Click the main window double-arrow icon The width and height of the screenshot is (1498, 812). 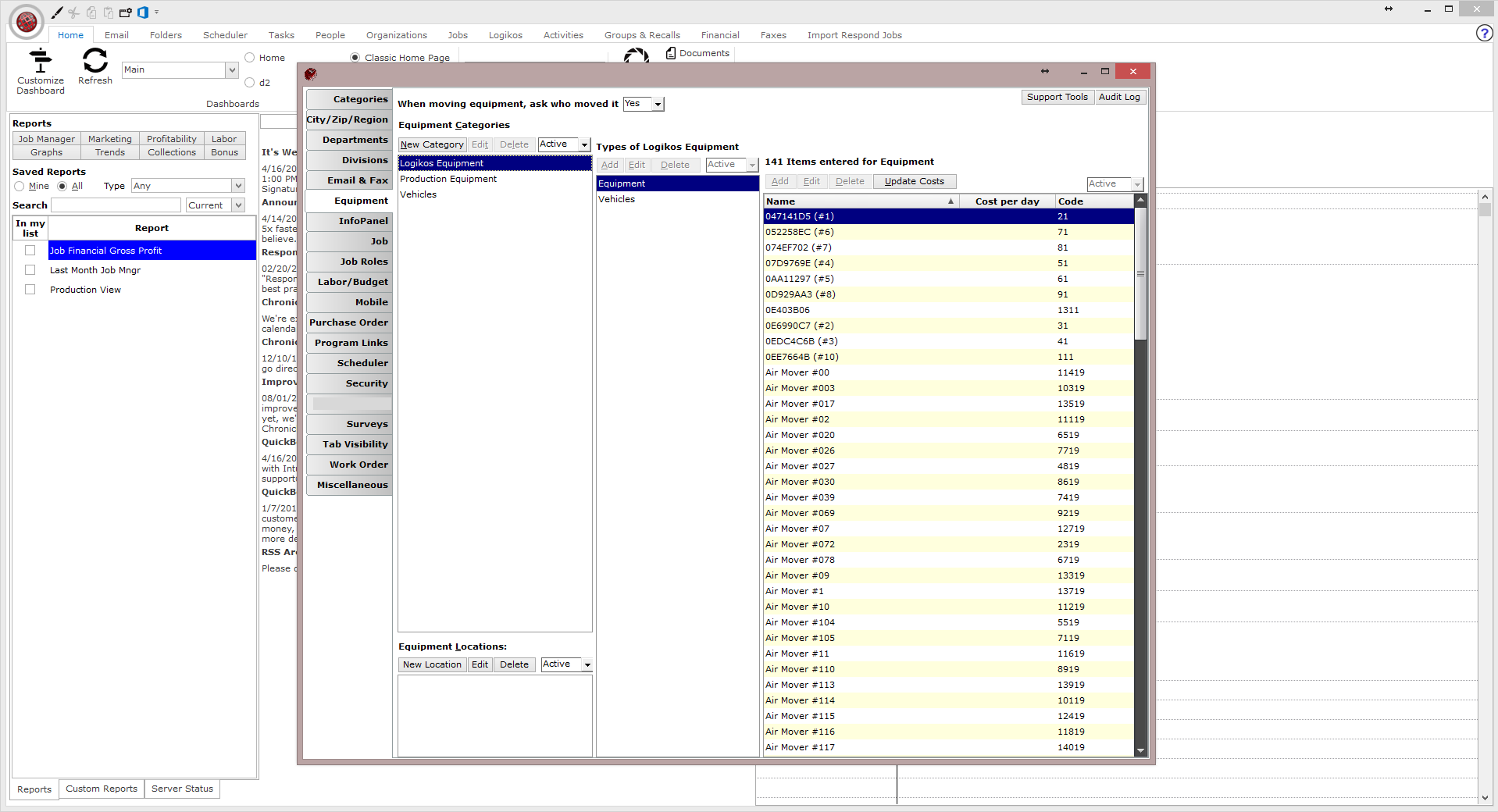tap(1389, 9)
